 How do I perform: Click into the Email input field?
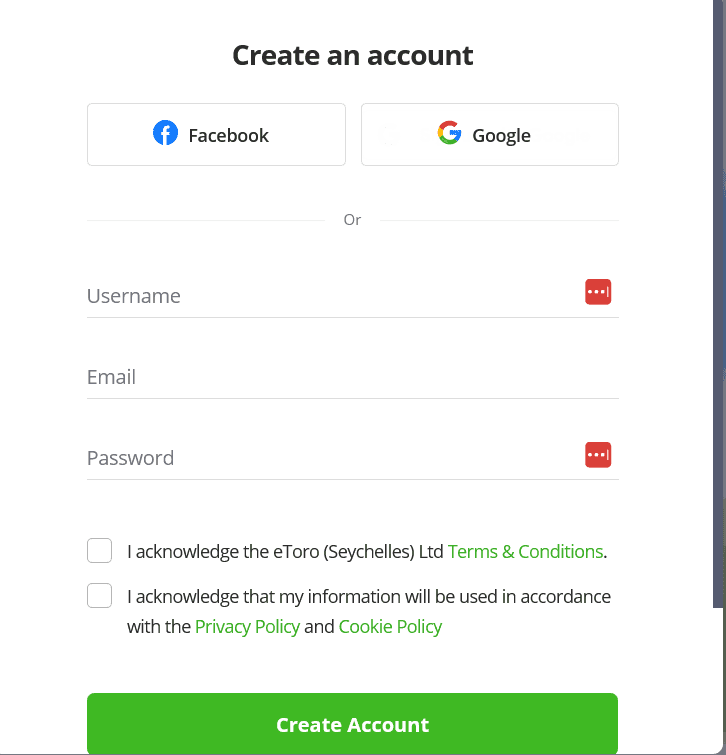350,377
